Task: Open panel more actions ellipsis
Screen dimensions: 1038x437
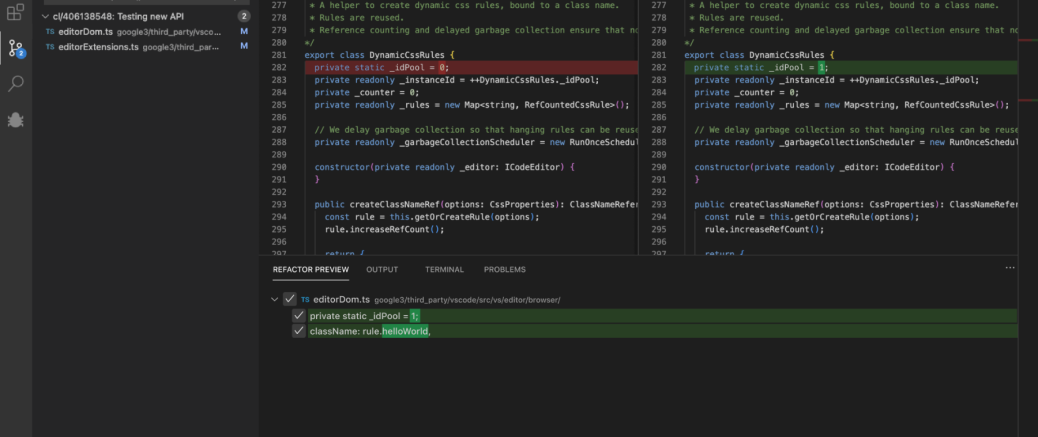Action: 1010,268
